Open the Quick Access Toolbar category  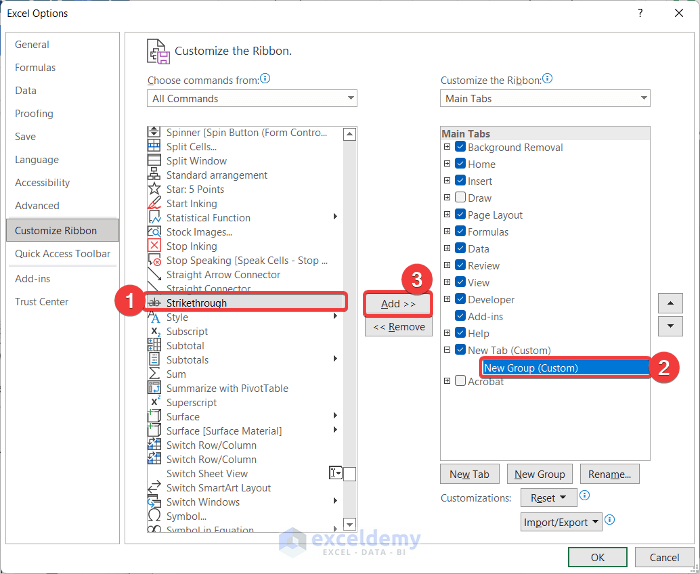pyautogui.click(x=62, y=254)
